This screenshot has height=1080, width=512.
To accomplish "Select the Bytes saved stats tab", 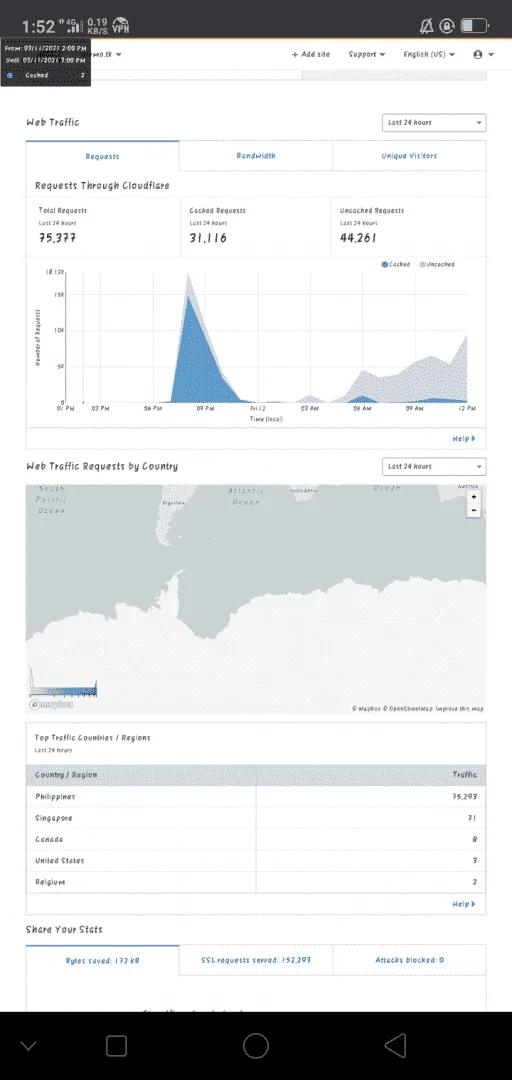I will click(103, 960).
